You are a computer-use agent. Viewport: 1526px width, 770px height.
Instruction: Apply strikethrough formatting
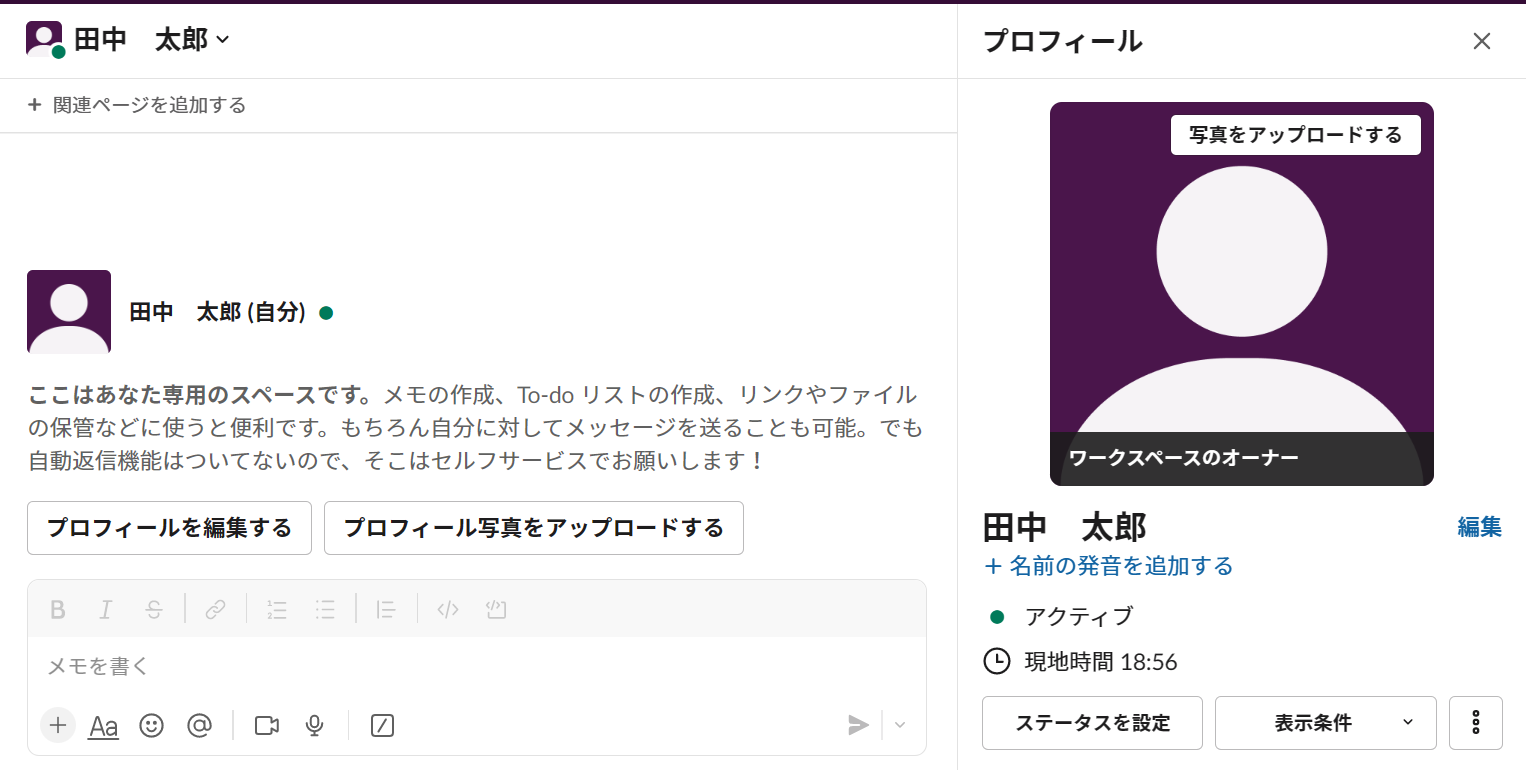[x=155, y=609]
